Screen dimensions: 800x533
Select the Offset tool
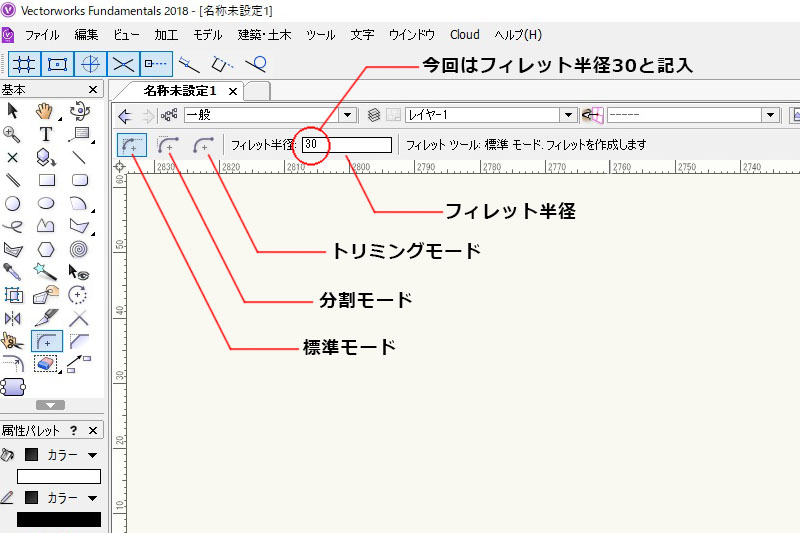12,364
